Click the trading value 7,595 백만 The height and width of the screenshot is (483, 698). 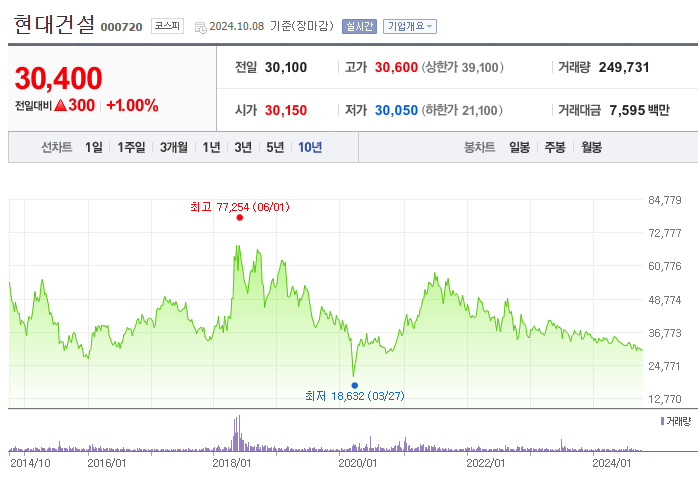pyautogui.click(x=639, y=110)
